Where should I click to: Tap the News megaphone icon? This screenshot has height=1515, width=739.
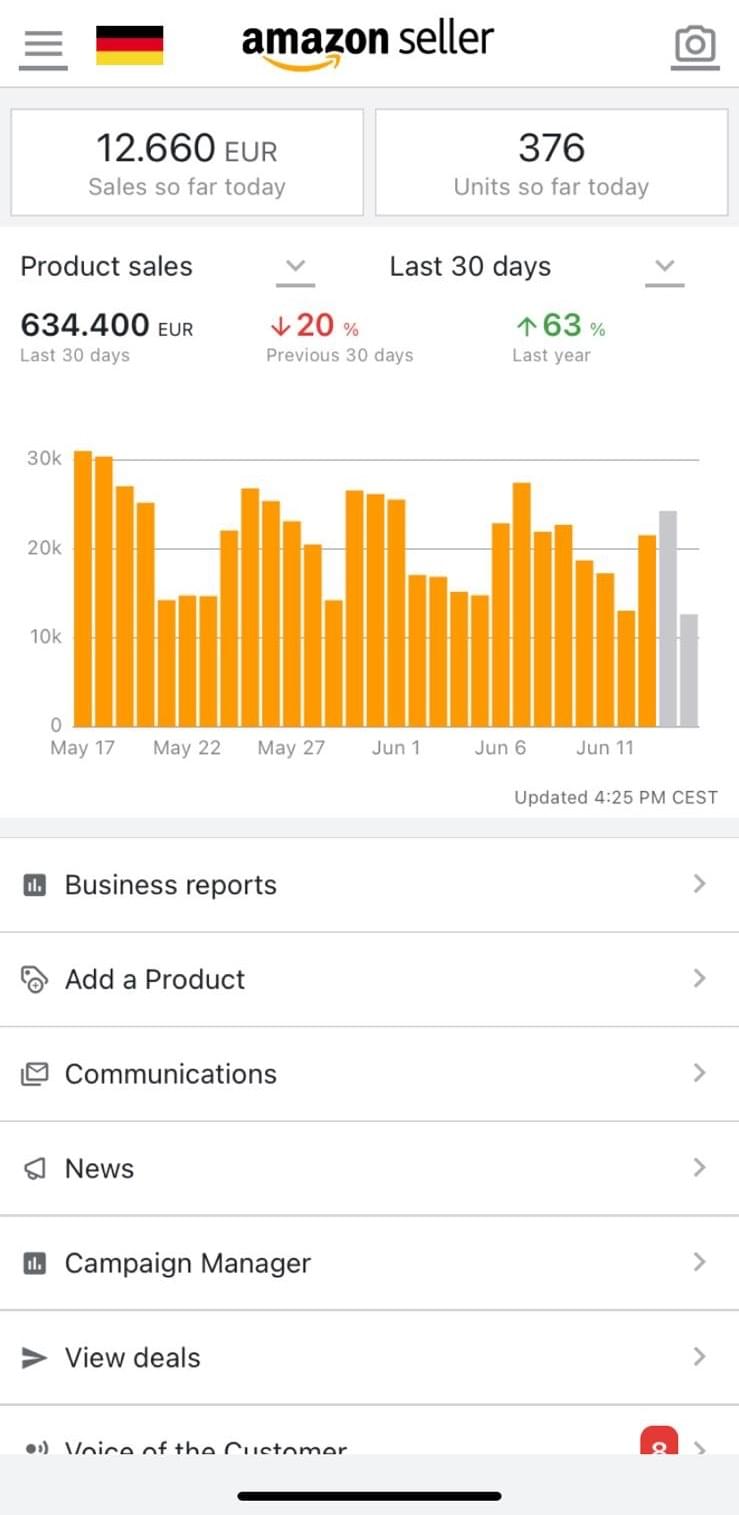click(x=34, y=1168)
